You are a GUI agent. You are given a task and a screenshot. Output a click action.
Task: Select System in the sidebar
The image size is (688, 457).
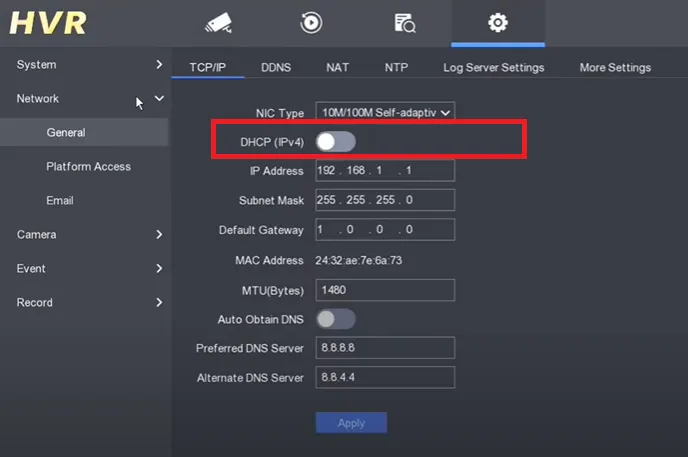click(36, 64)
